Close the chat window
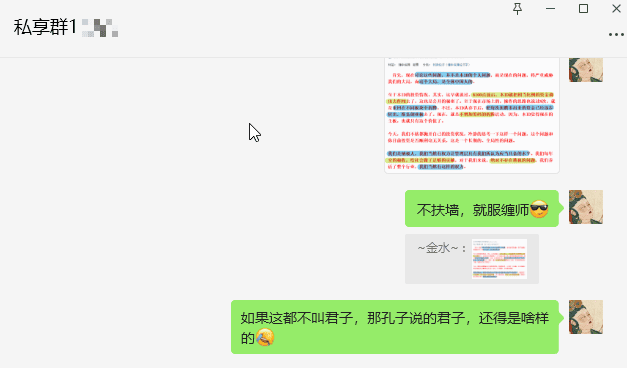Image resolution: width=627 pixels, height=368 pixels. tap(616, 9)
